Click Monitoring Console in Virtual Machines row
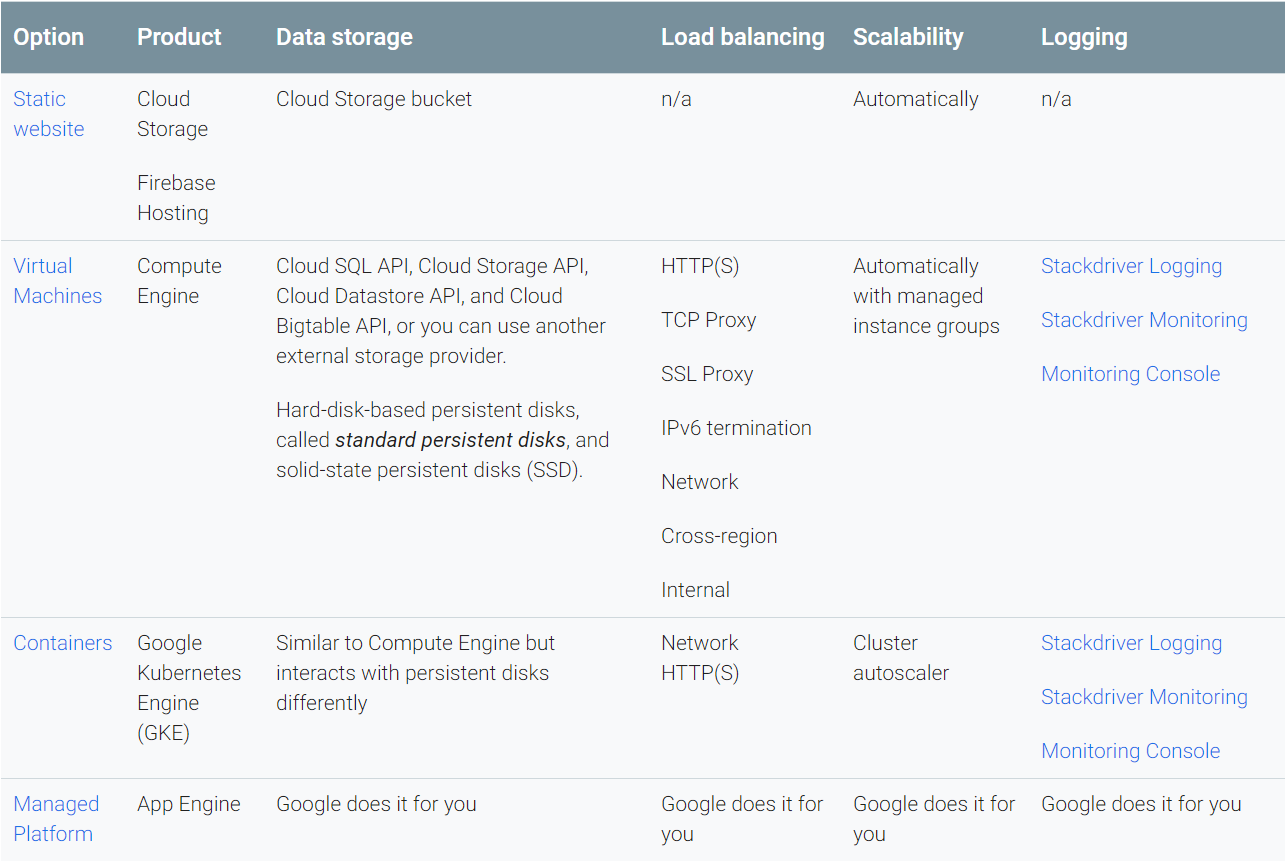Screen dimensions: 1285x865 (x=1130, y=374)
